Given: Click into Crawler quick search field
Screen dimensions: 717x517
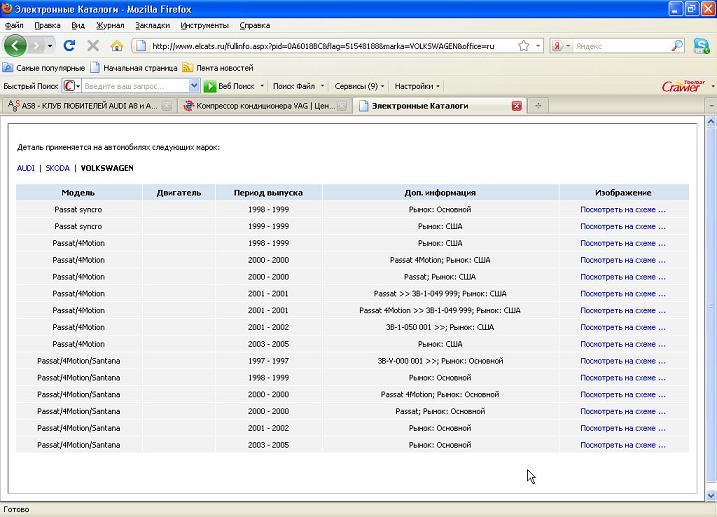Looking at the screenshot, I should tap(135, 86).
